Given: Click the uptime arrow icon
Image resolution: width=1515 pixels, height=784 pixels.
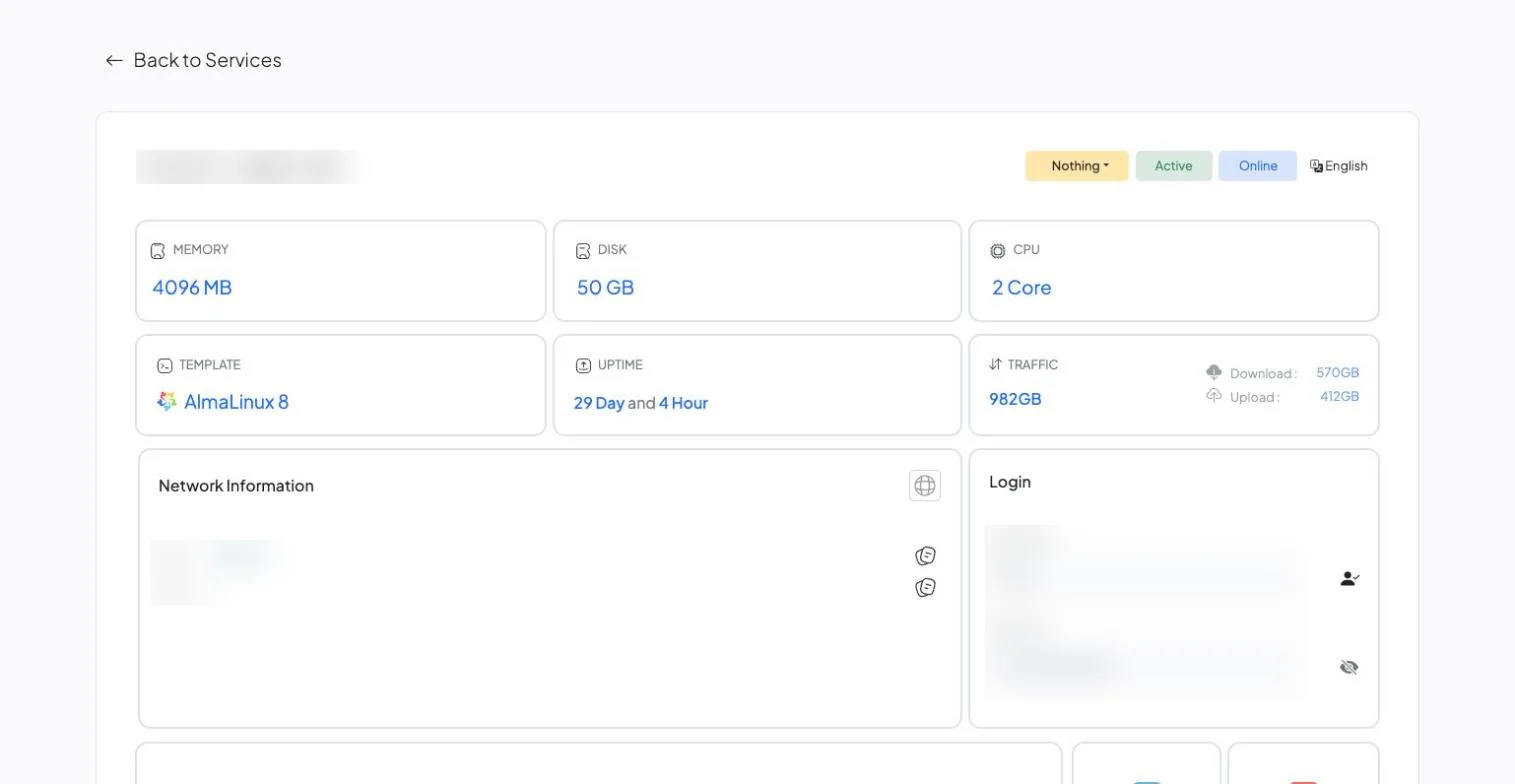Looking at the screenshot, I should click(583, 366).
